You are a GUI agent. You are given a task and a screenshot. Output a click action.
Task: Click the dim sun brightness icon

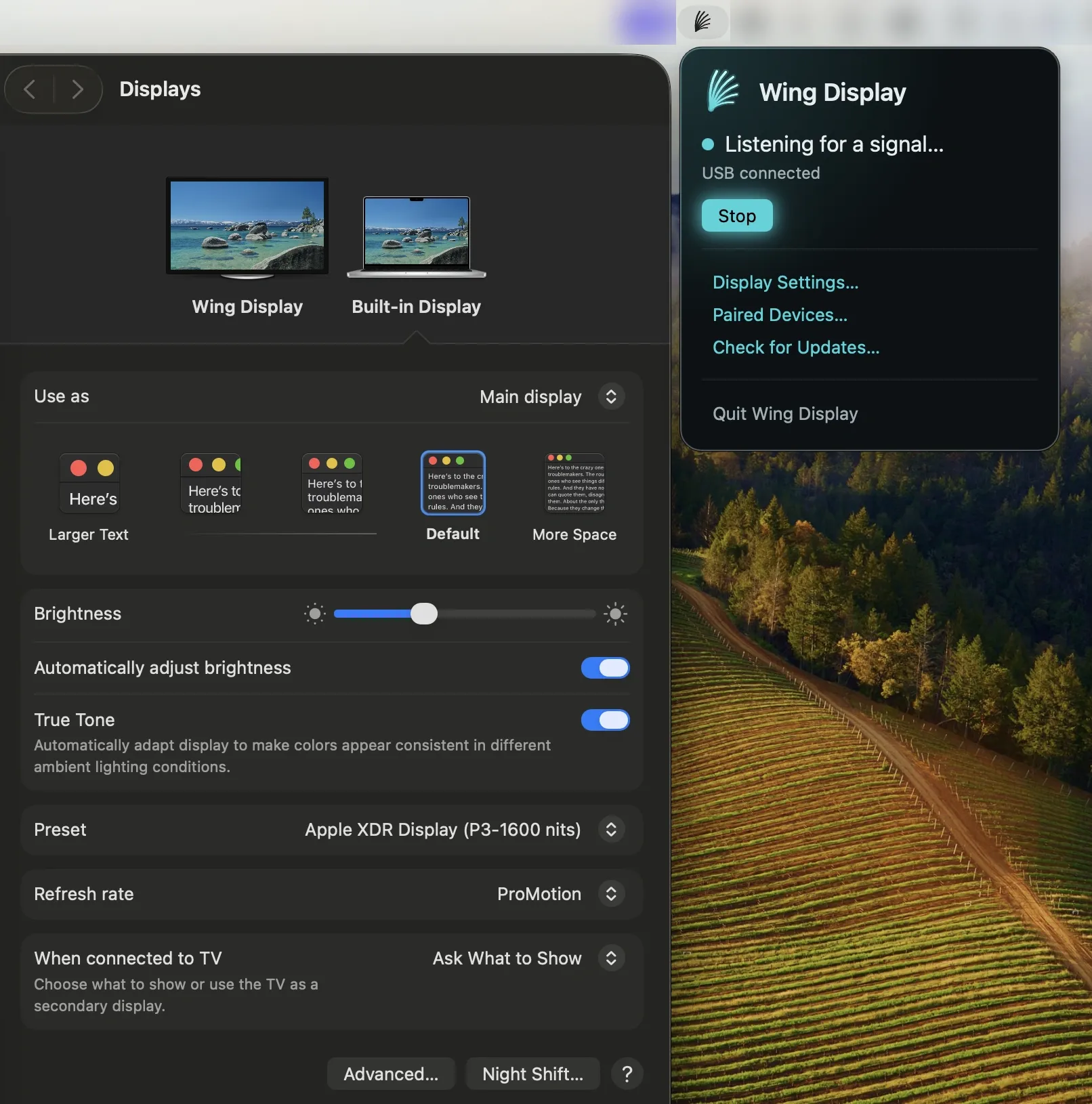(x=315, y=614)
